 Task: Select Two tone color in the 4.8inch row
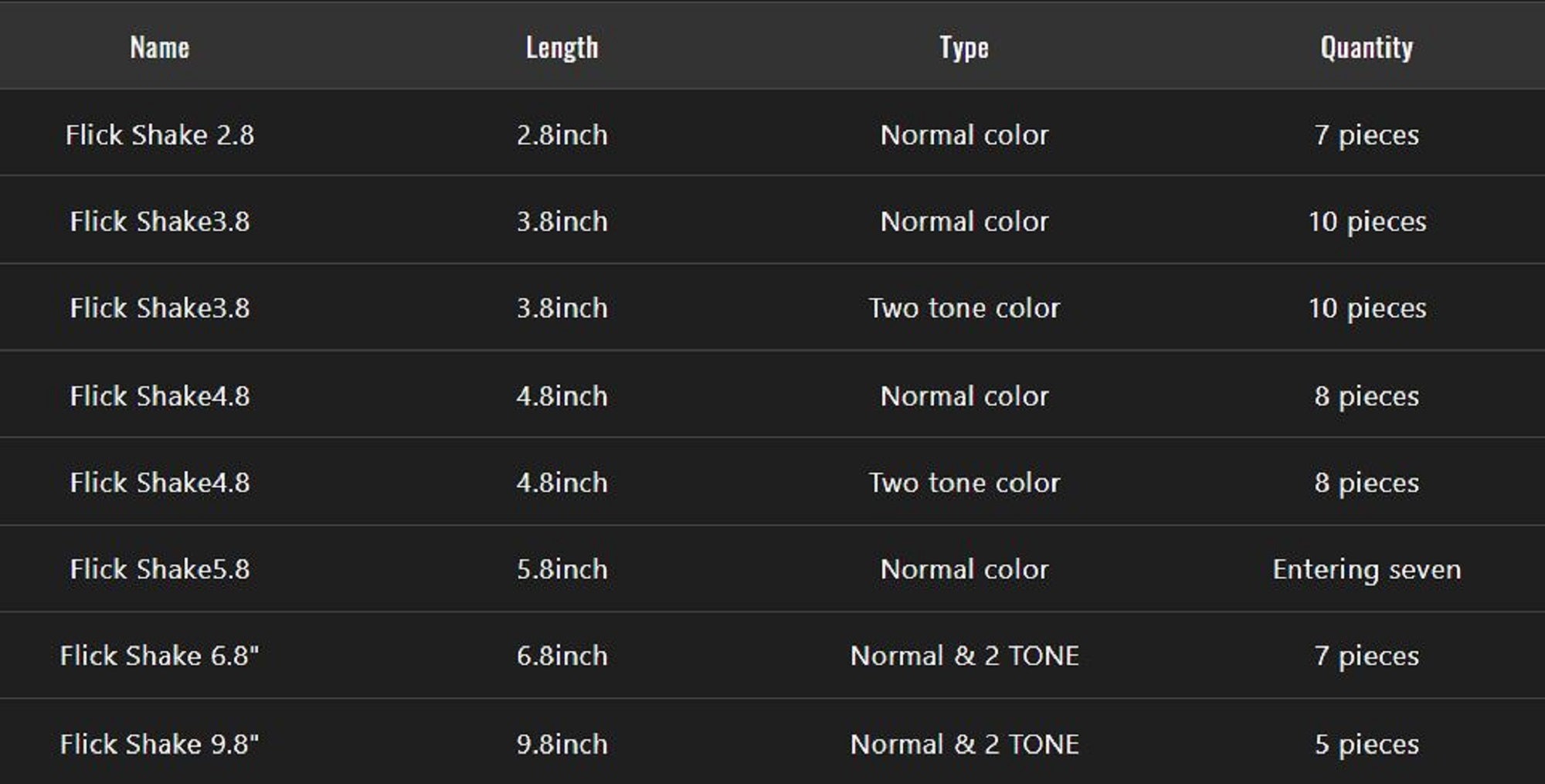pos(964,483)
